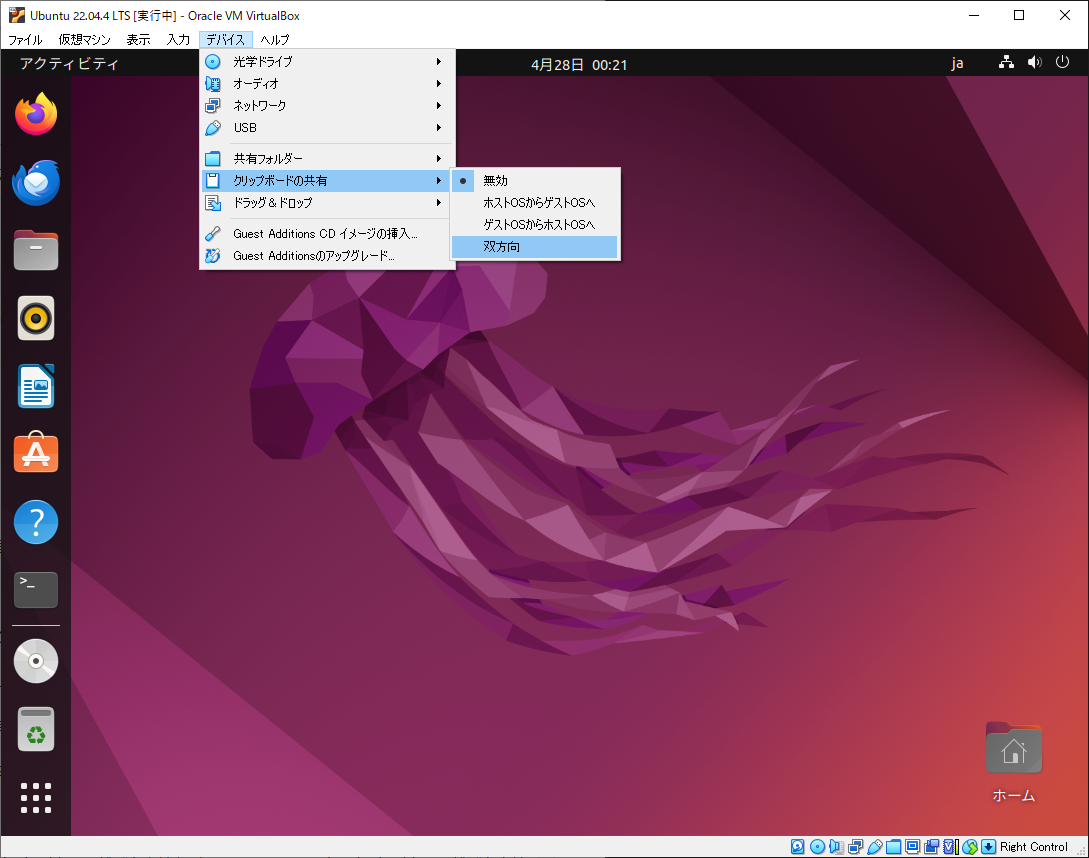Open Ubuntu Software store icon
Viewport: 1089px width, 858px height.
coord(36,453)
